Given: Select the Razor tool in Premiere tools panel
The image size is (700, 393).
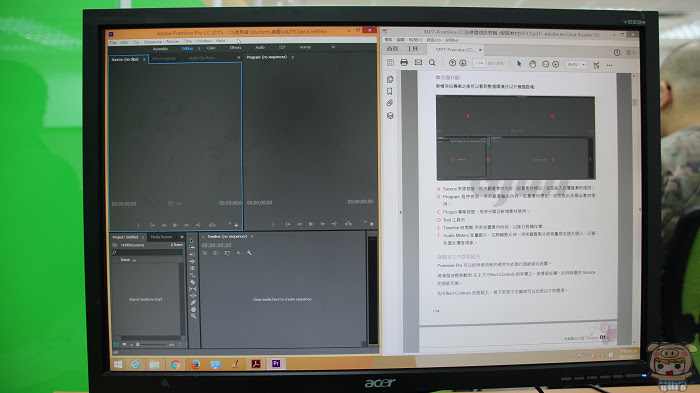Looking at the screenshot, I should pyautogui.click(x=192, y=282).
